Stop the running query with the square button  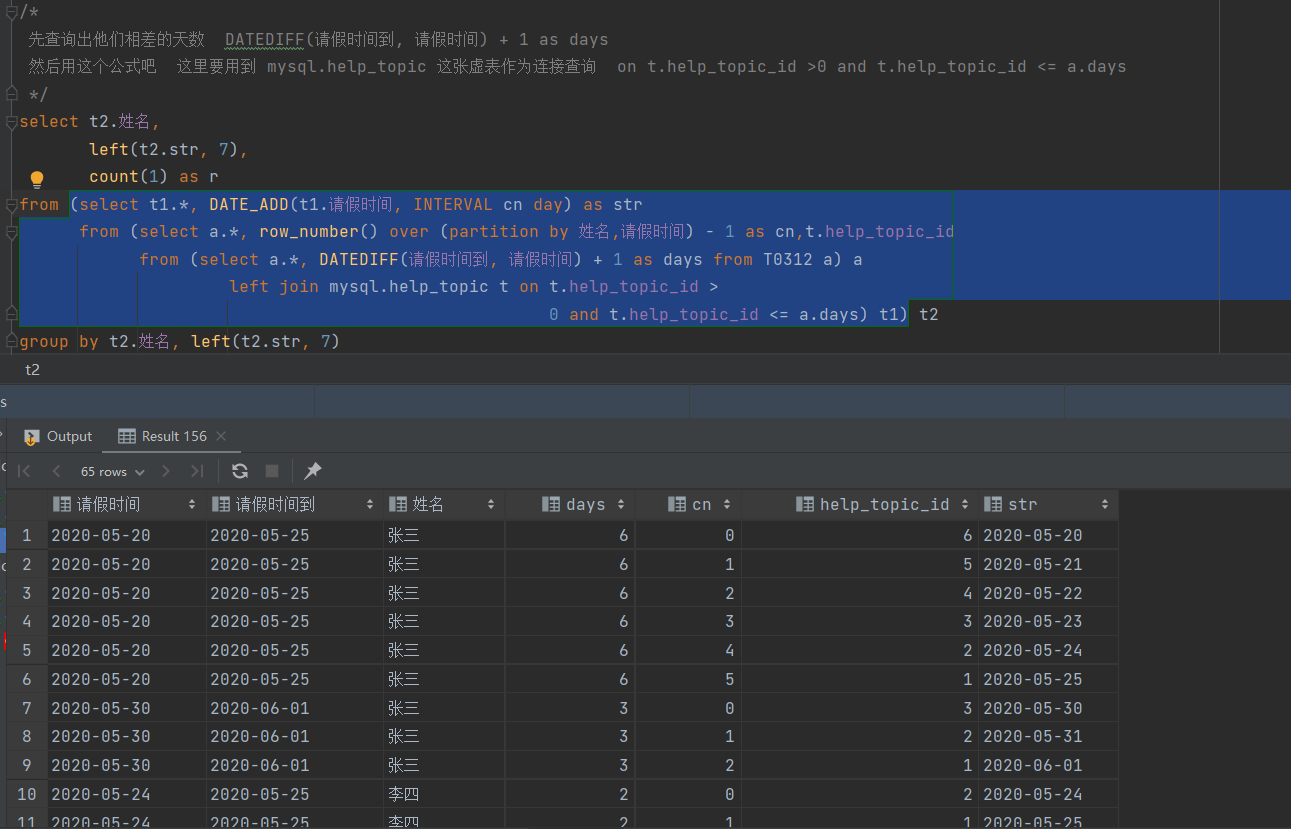[272, 471]
